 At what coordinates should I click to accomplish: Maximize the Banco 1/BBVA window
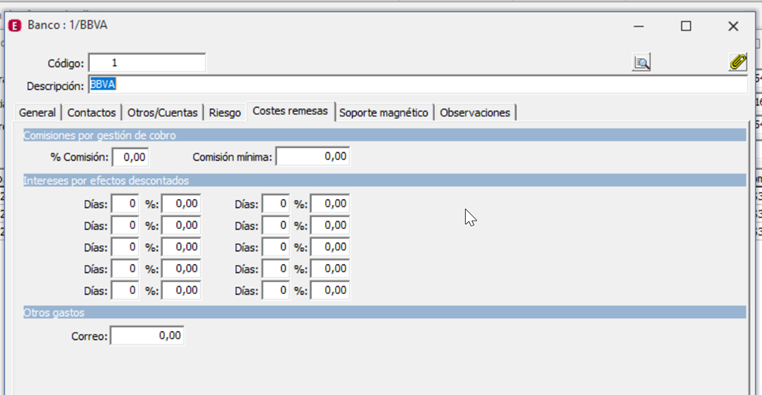click(x=686, y=26)
